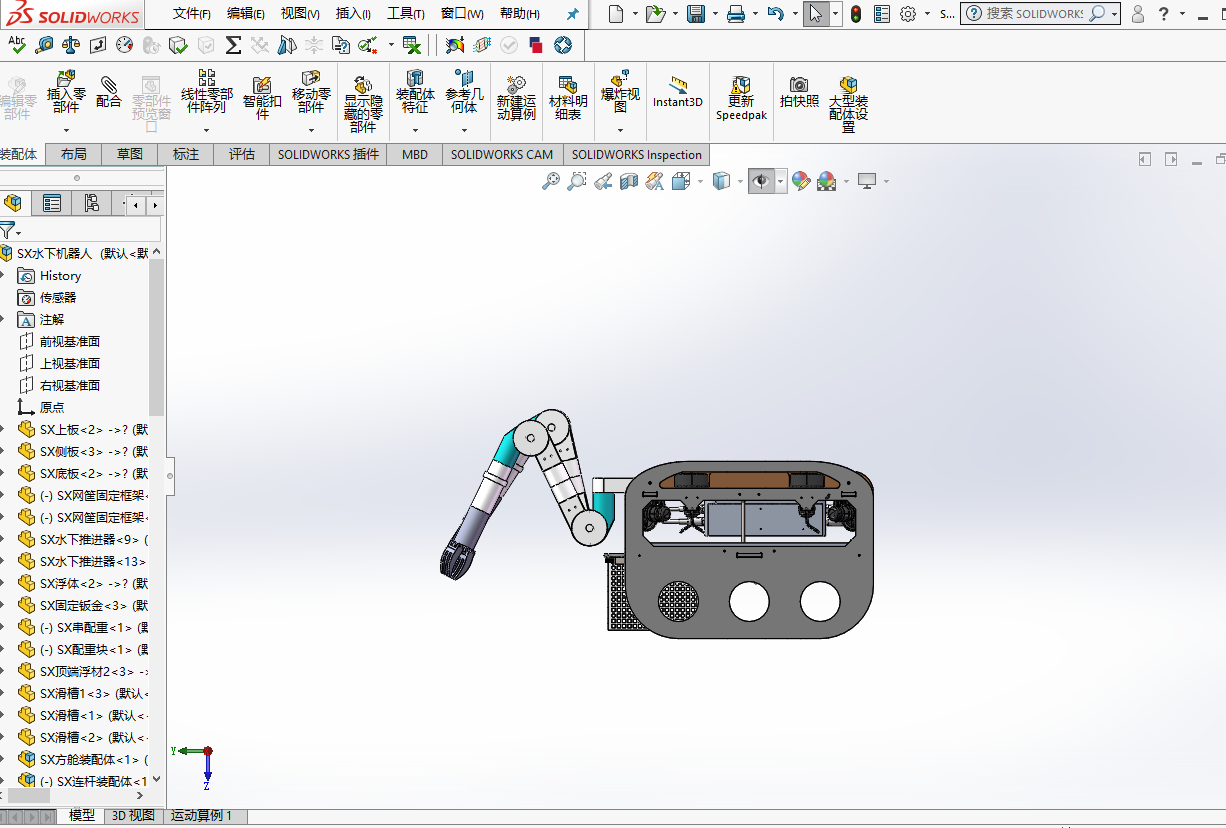Toggle Instant3D mode
The height and width of the screenshot is (828, 1226).
pos(678,92)
